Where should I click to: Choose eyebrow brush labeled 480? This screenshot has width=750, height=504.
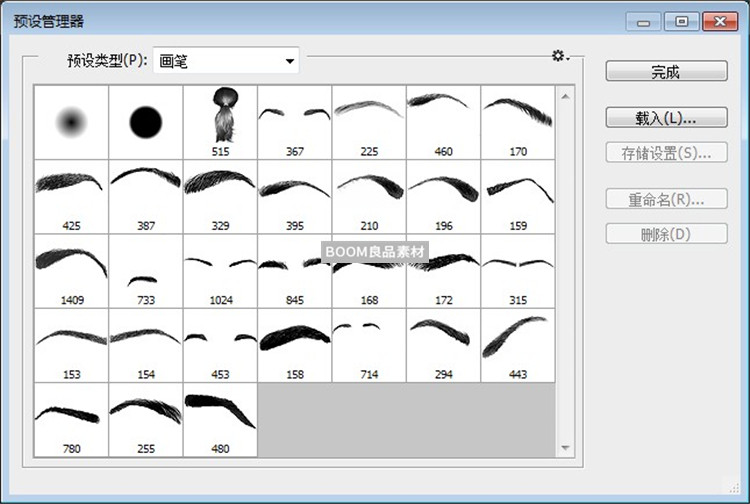pos(220,419)
